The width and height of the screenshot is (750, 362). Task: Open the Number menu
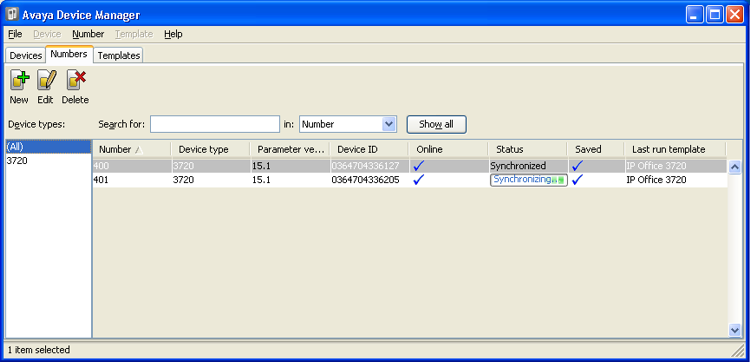click(x=88, y=34)
